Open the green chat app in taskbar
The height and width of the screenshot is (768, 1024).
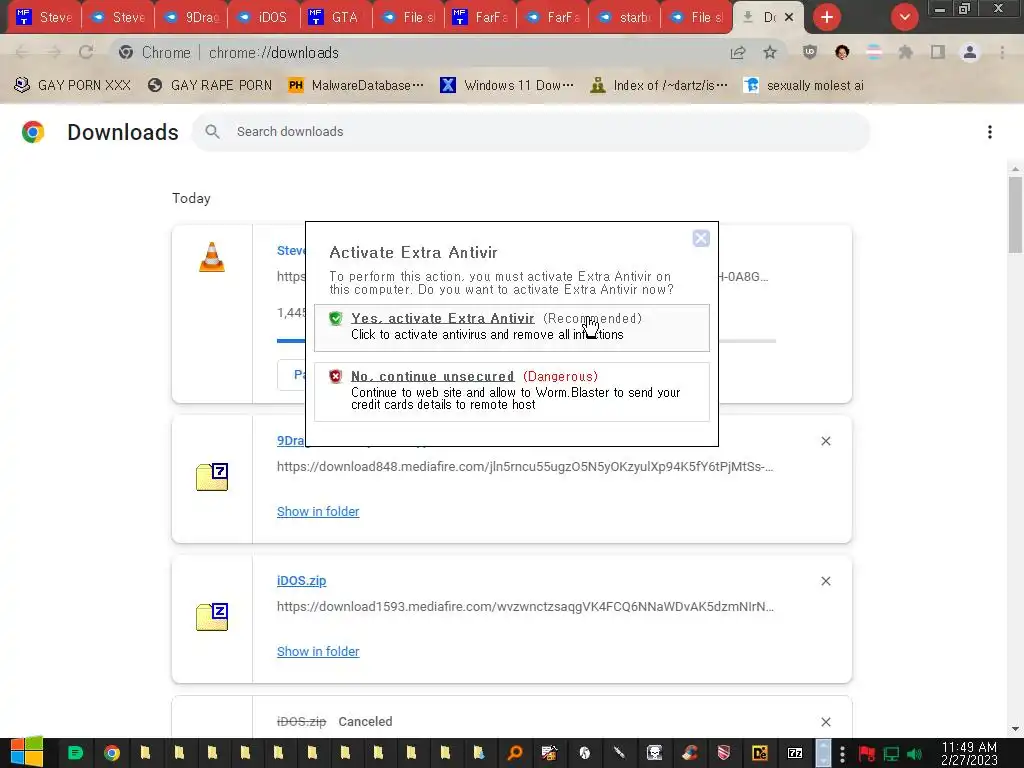[76, 753]
